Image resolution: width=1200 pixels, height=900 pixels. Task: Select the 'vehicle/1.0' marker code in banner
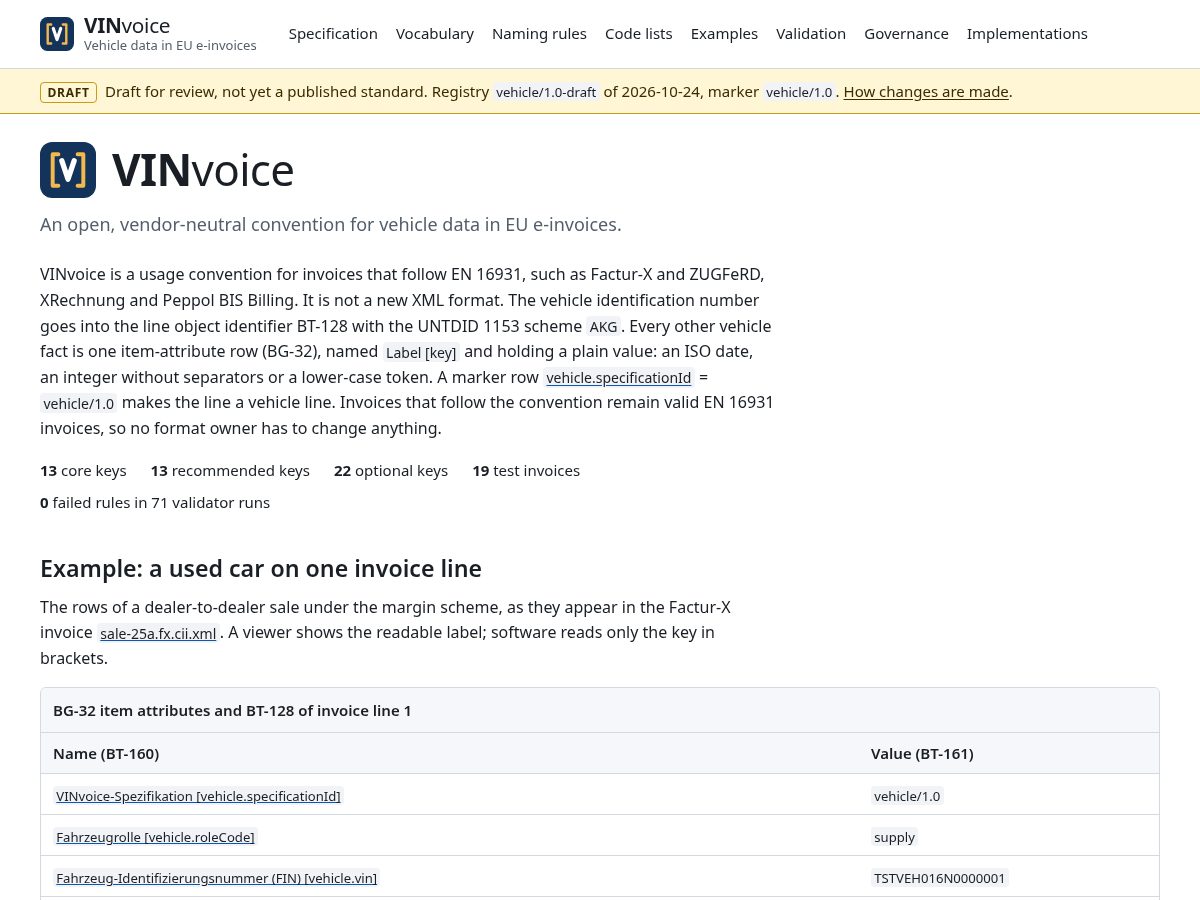(x=799, y=92)
